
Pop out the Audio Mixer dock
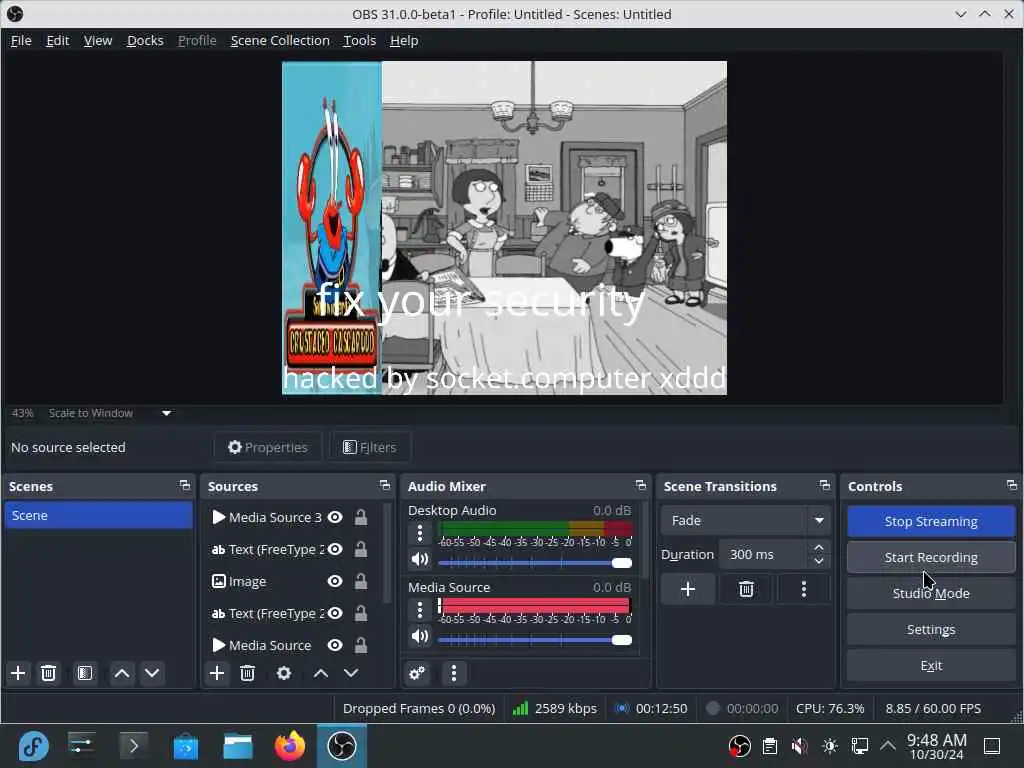click(641, 485)
